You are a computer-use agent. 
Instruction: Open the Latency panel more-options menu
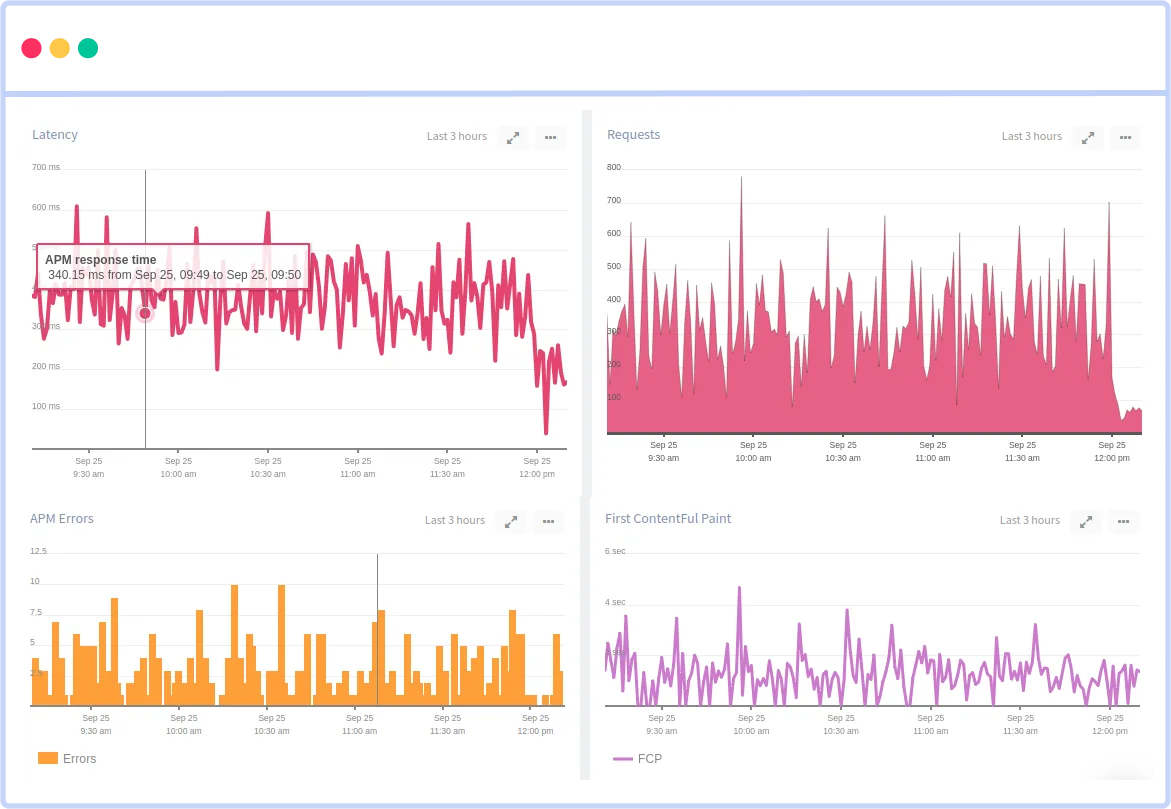(x=550, y=137)
